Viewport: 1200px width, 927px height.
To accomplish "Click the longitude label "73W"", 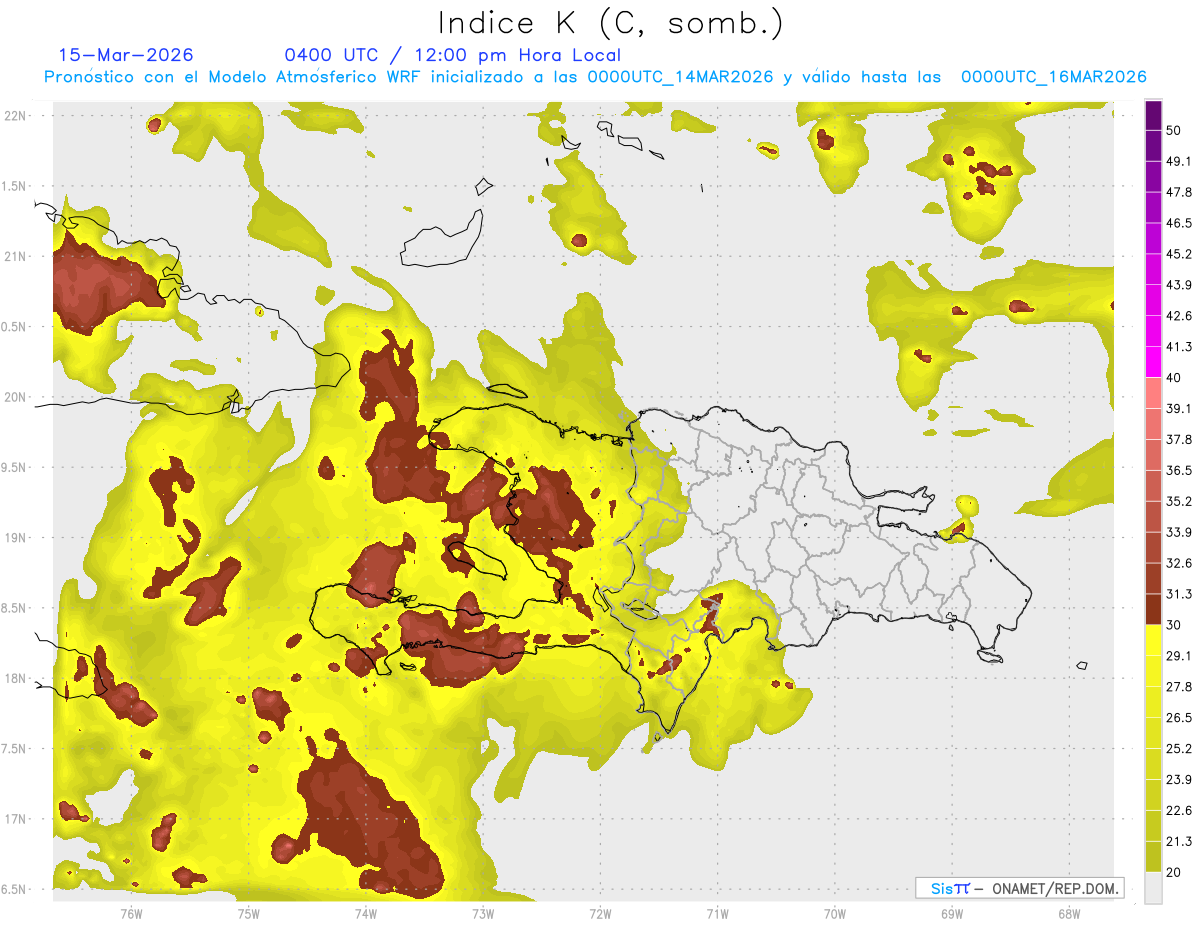I will tap(483, 913).
